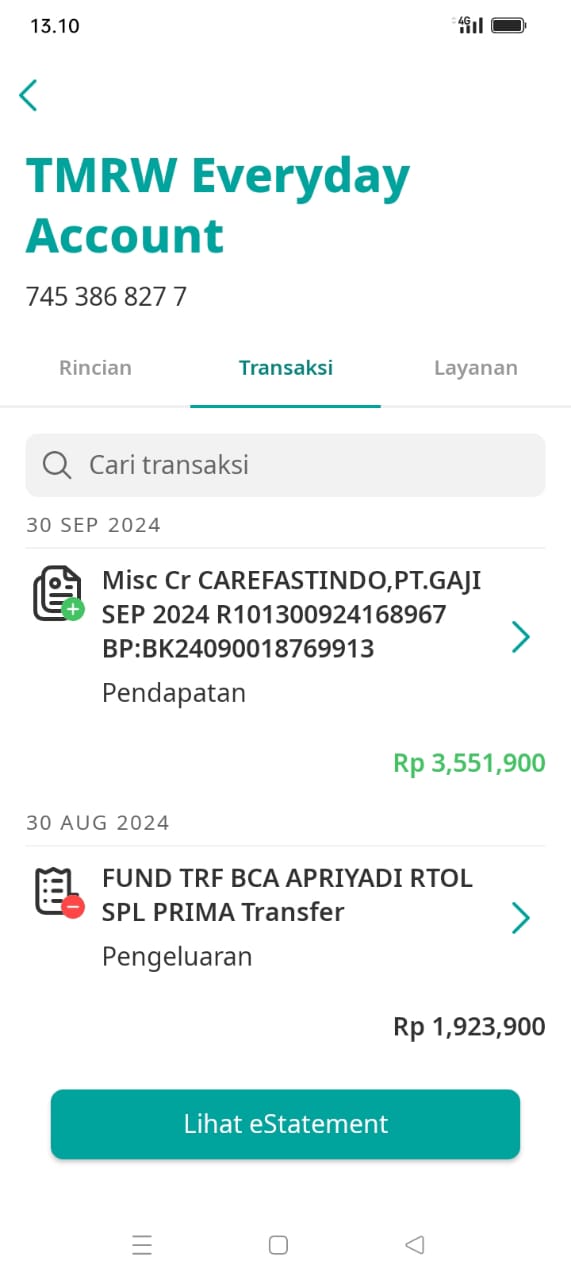This screenshot has width=571, height=1280.
Task: Tap the expense clipboard icon with red minus
Action: [x=59, y=892]
